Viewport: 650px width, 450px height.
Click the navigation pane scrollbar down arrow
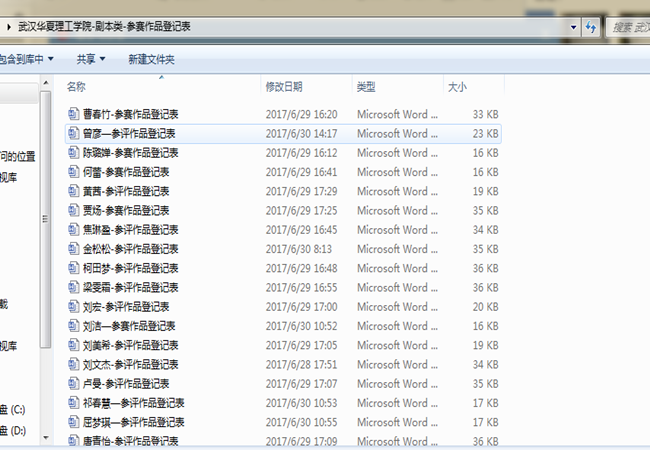(x=46, y=438)
